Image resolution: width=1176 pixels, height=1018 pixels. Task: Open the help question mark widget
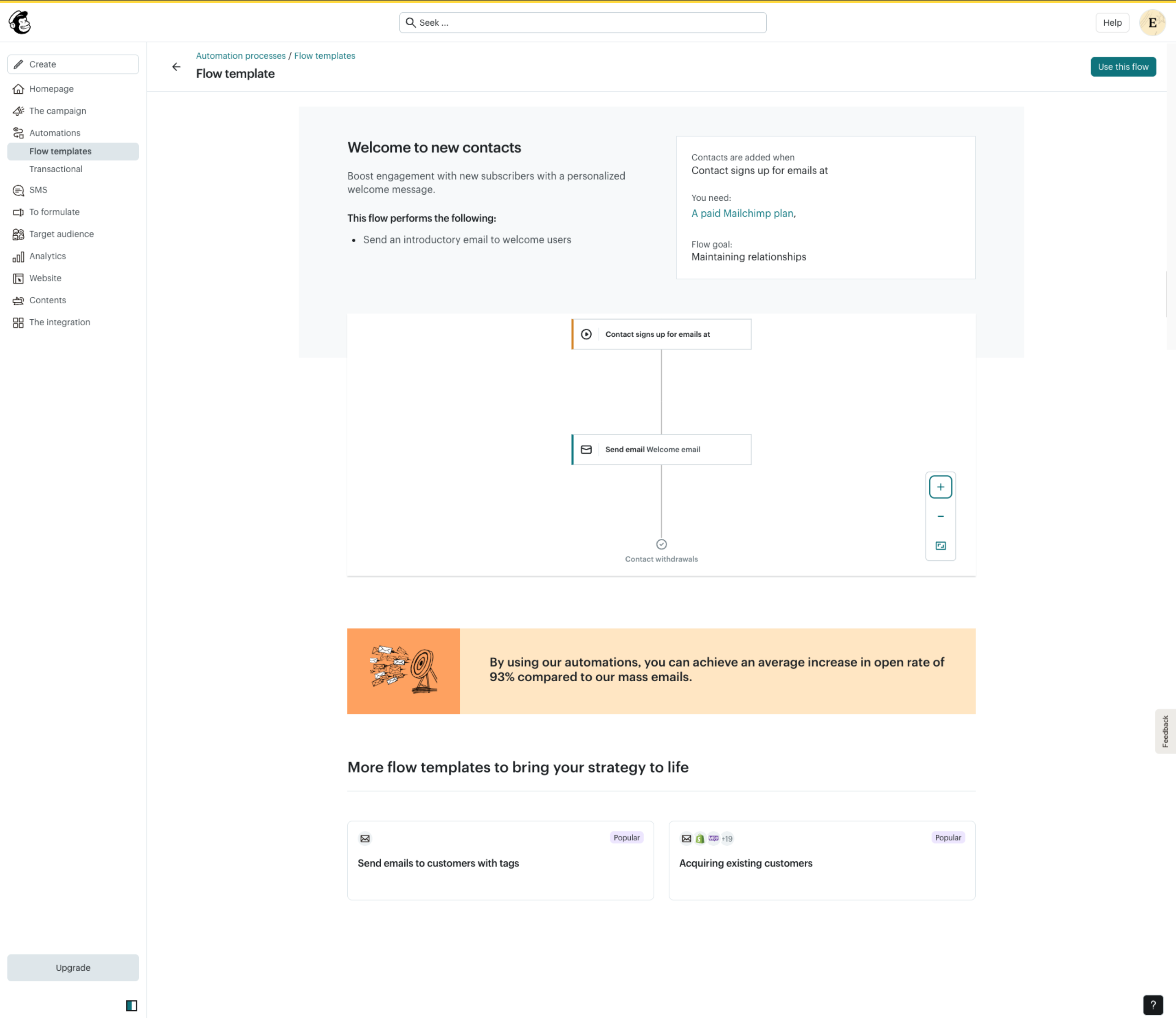tap(1153, 1005)
